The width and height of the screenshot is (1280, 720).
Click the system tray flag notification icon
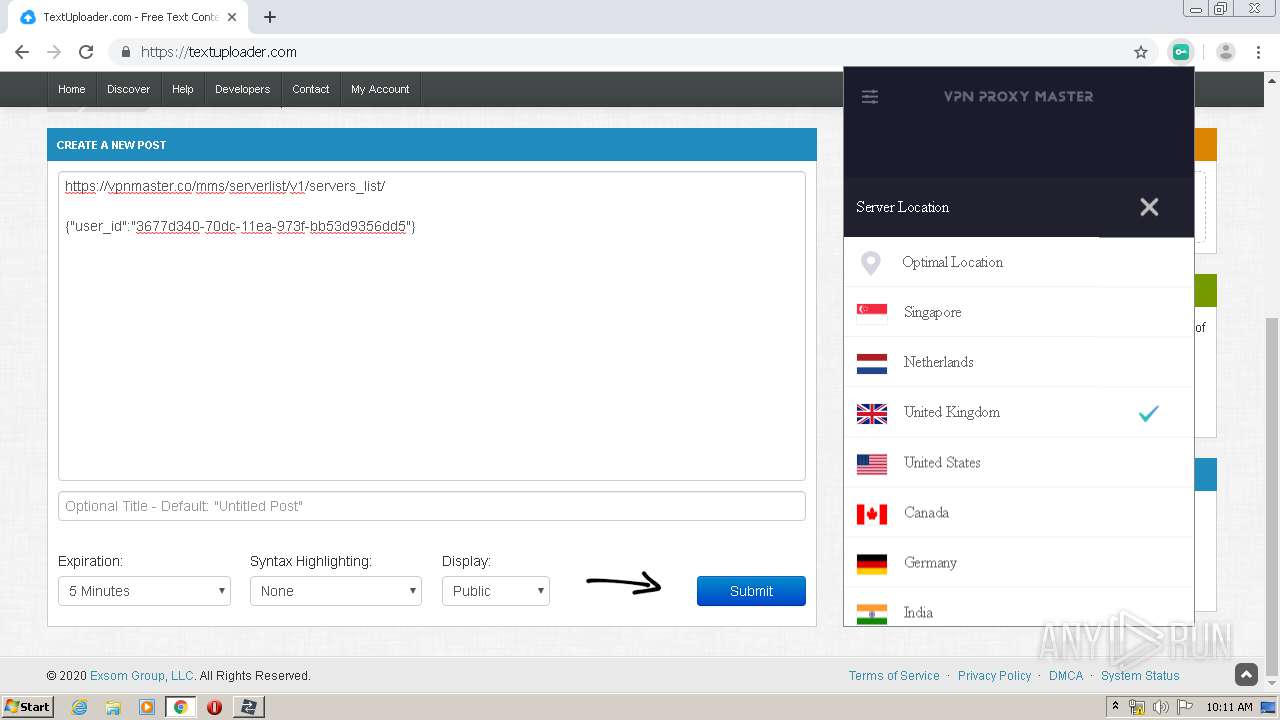pos(1185,707)
